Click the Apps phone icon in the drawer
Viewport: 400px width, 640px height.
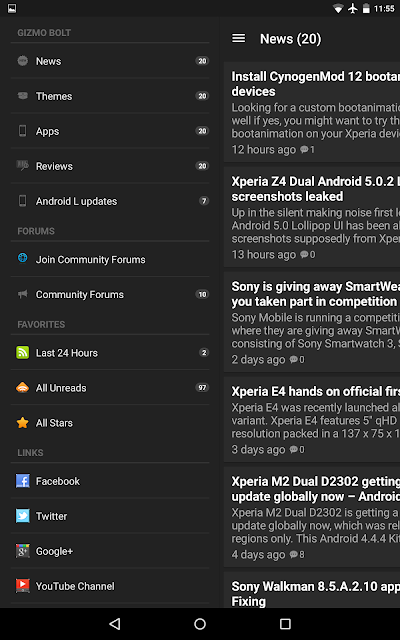[x=22, y=131]
